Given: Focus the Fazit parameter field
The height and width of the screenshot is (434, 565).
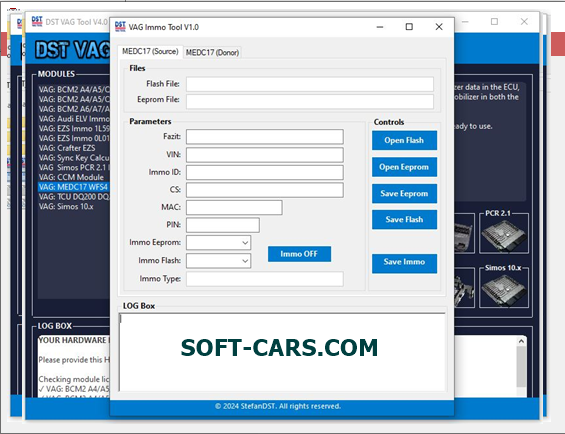Looking at the screenshot, I should (264, 137).
